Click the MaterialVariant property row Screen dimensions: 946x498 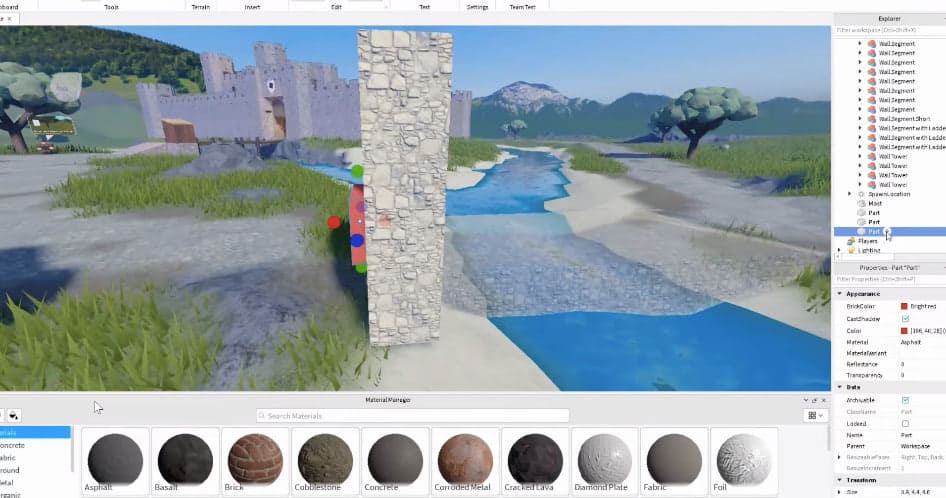click(x=890, y=353)
